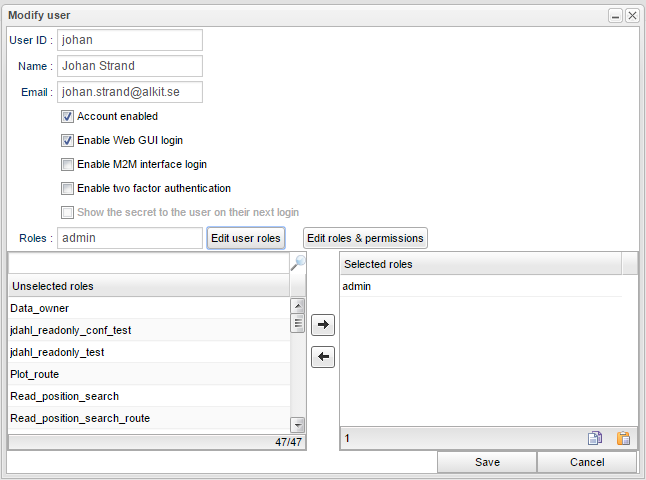The width and height of the screenshot is (646, 480).
Task: Uncheck the Account enabled checkbox
Action: click(68, 117)
